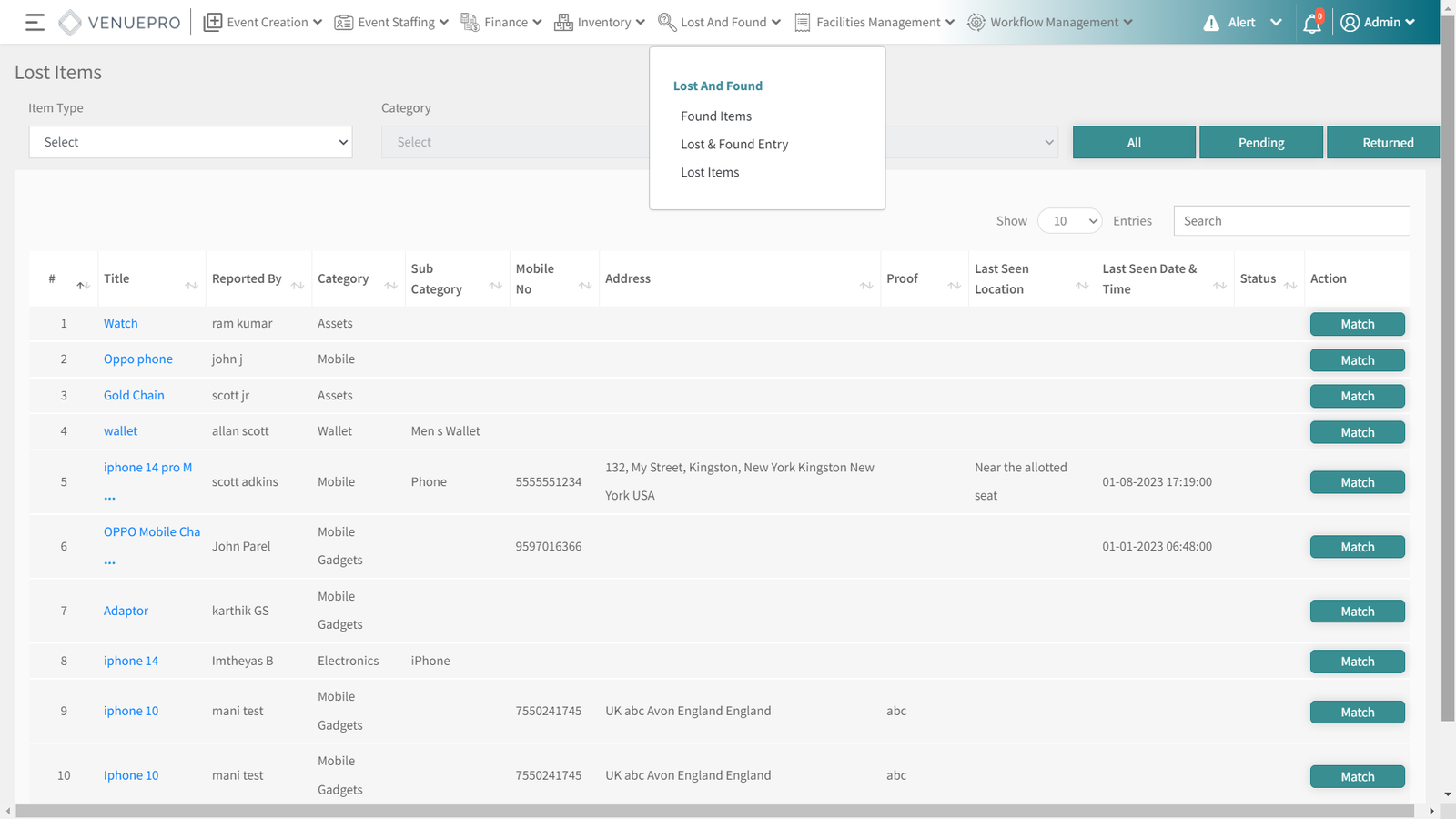Viewport: 1456px width, 819px height.
Task: Open the Gold Chain item link
Action: [x=134, y=396]
